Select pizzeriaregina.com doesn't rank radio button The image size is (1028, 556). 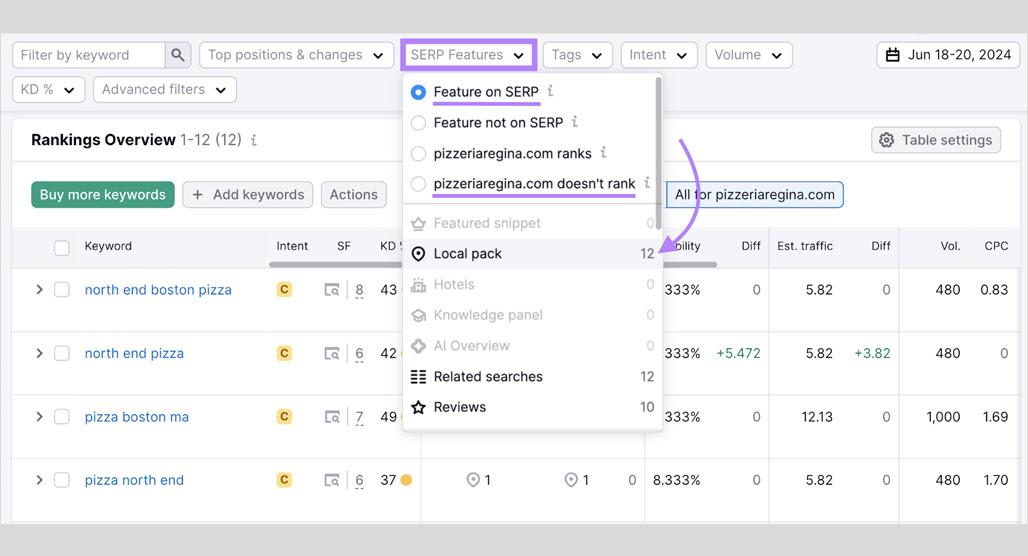pos(418,184)
